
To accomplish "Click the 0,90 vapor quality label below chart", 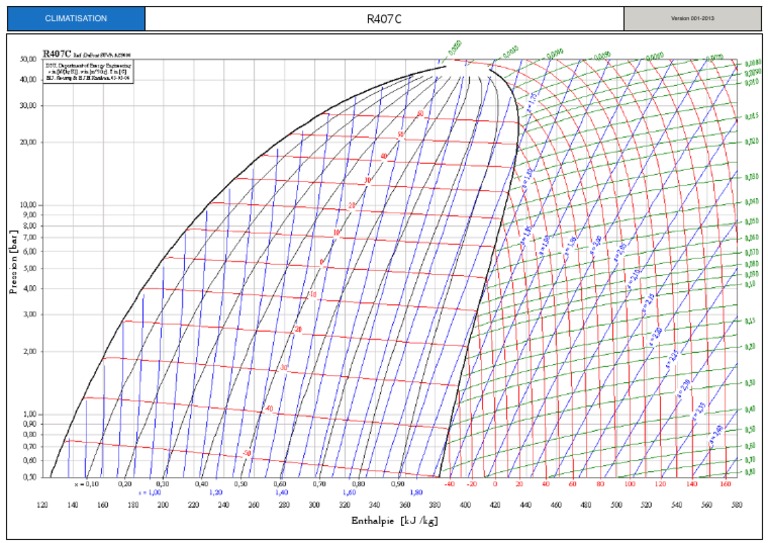I will point(398,484).
